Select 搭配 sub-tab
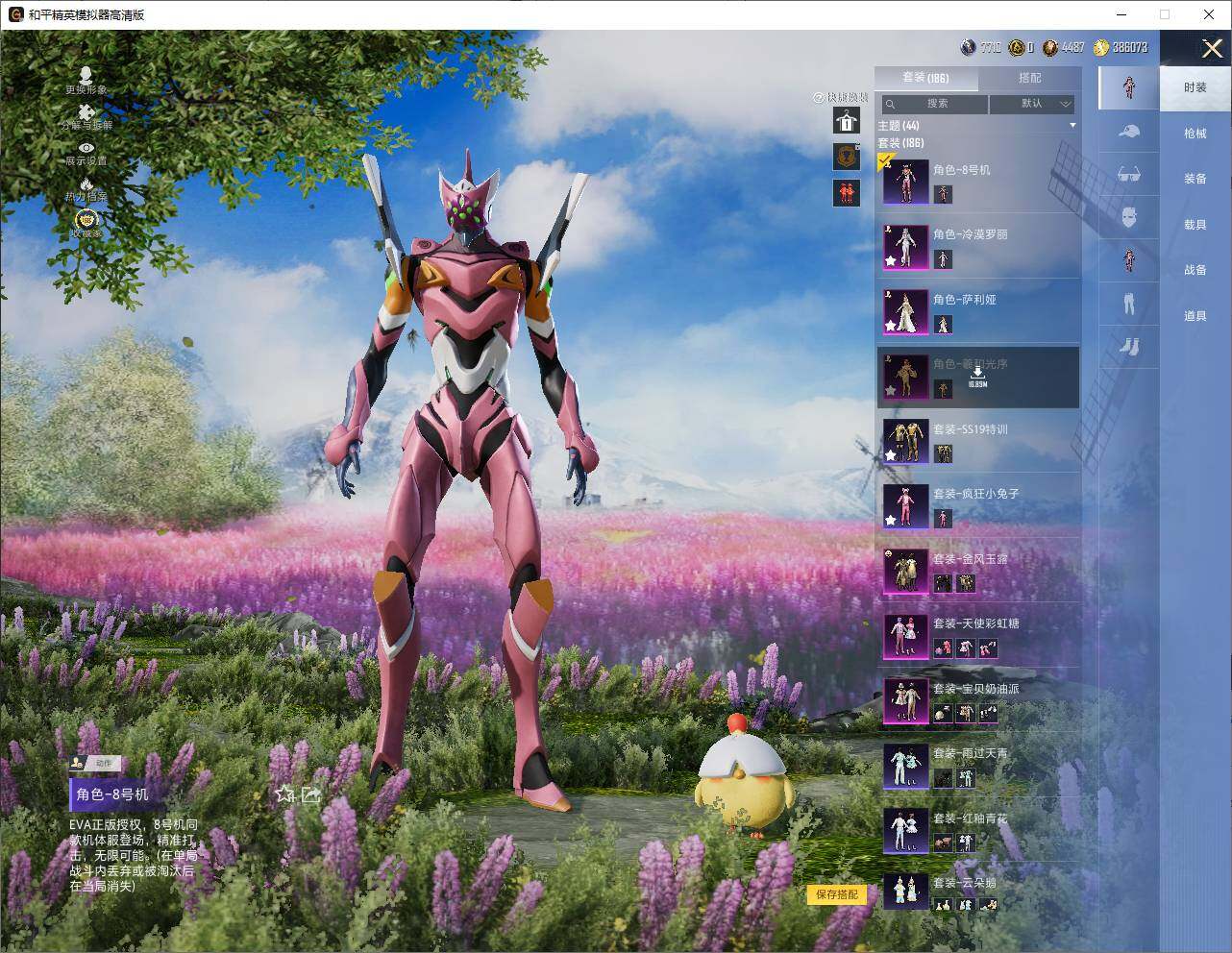Image resolution: width=1232 pixels, height=953 pixels. [1029, 78]
